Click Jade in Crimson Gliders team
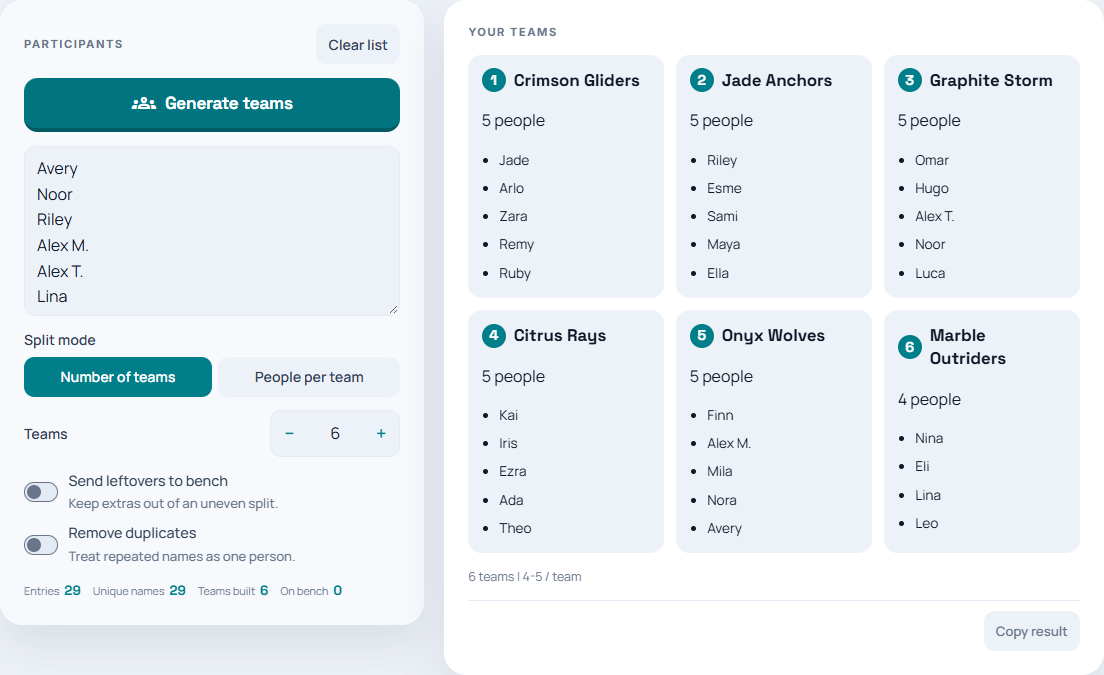 [514, 160]
